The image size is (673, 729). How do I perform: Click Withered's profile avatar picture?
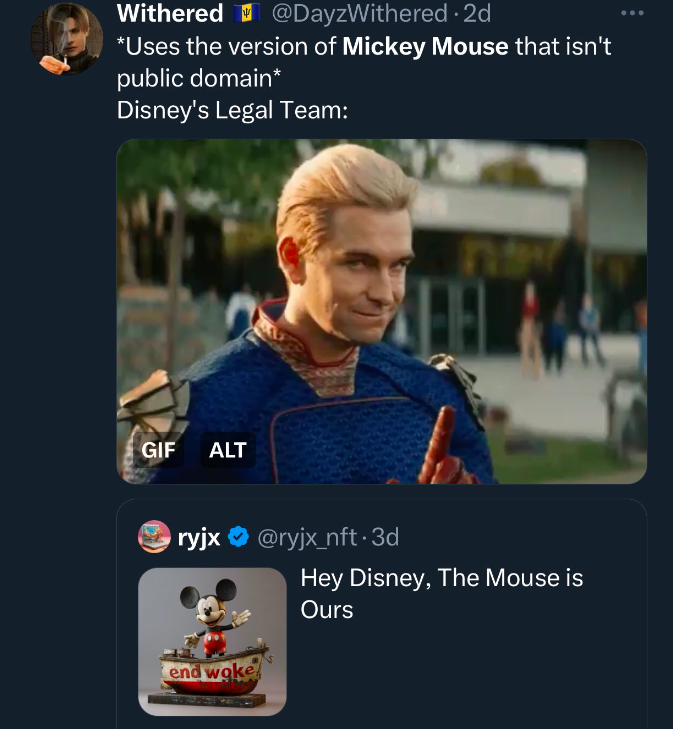66,38
